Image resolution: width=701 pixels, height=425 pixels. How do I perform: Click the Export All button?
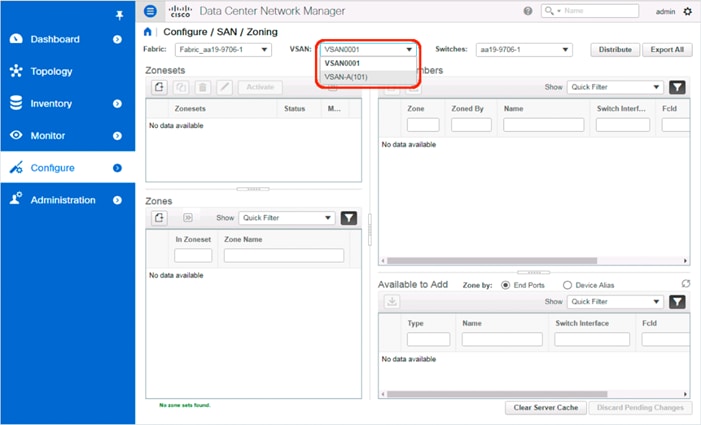[667, 50]
